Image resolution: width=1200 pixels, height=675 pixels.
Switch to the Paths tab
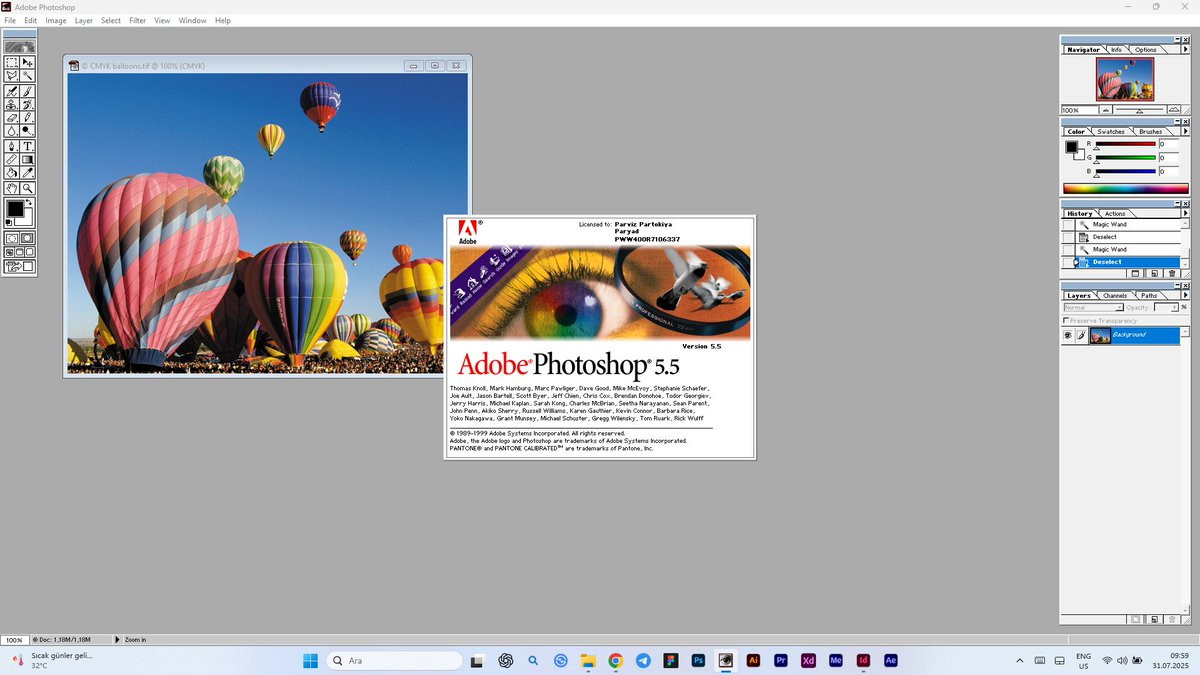[1149, 295]
